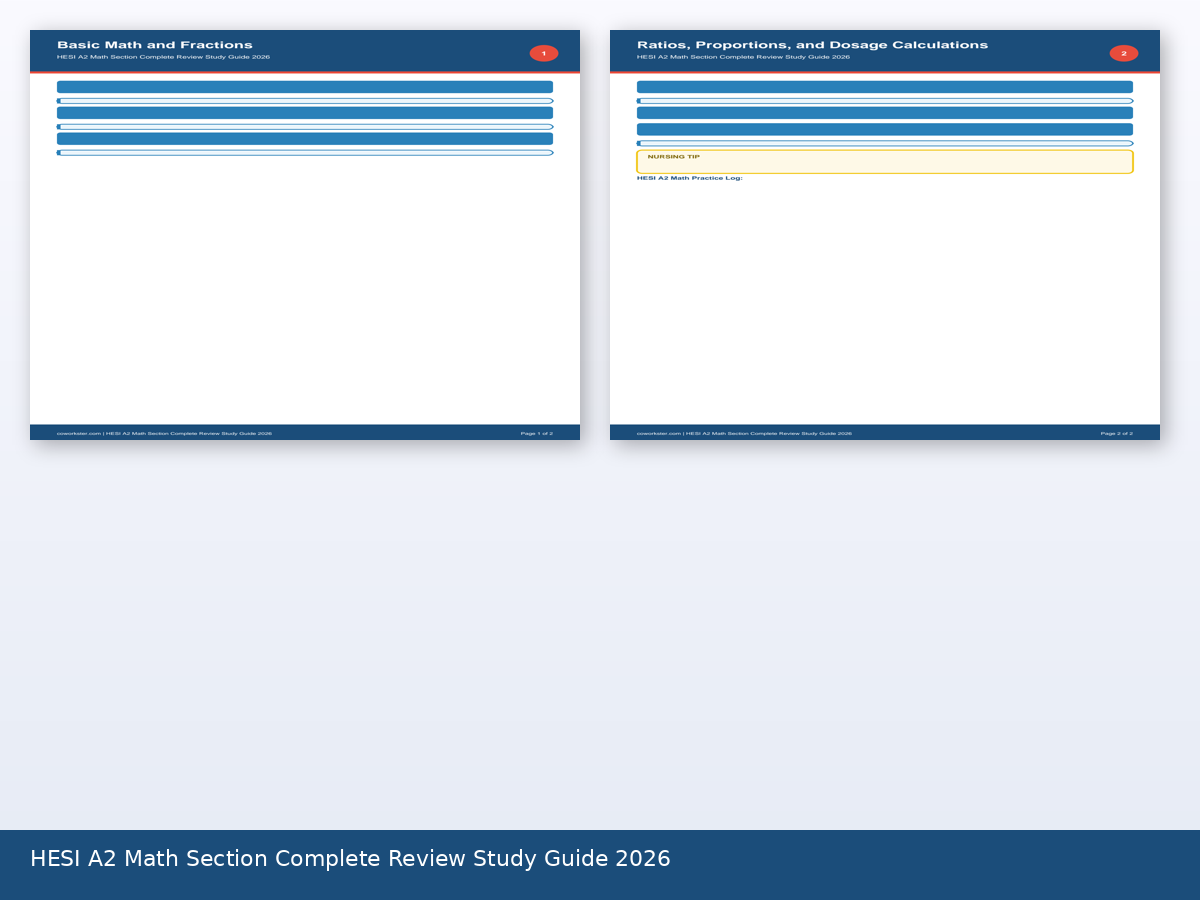Open the Basic Math and Fractions page thumbnail
1200x900 pixels.
305,235
